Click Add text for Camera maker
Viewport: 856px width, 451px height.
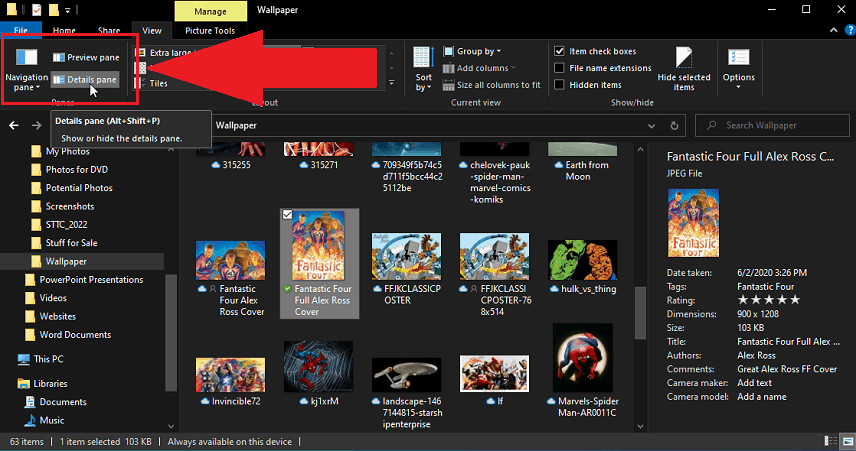pyautogui.click(x=754, y=383)
